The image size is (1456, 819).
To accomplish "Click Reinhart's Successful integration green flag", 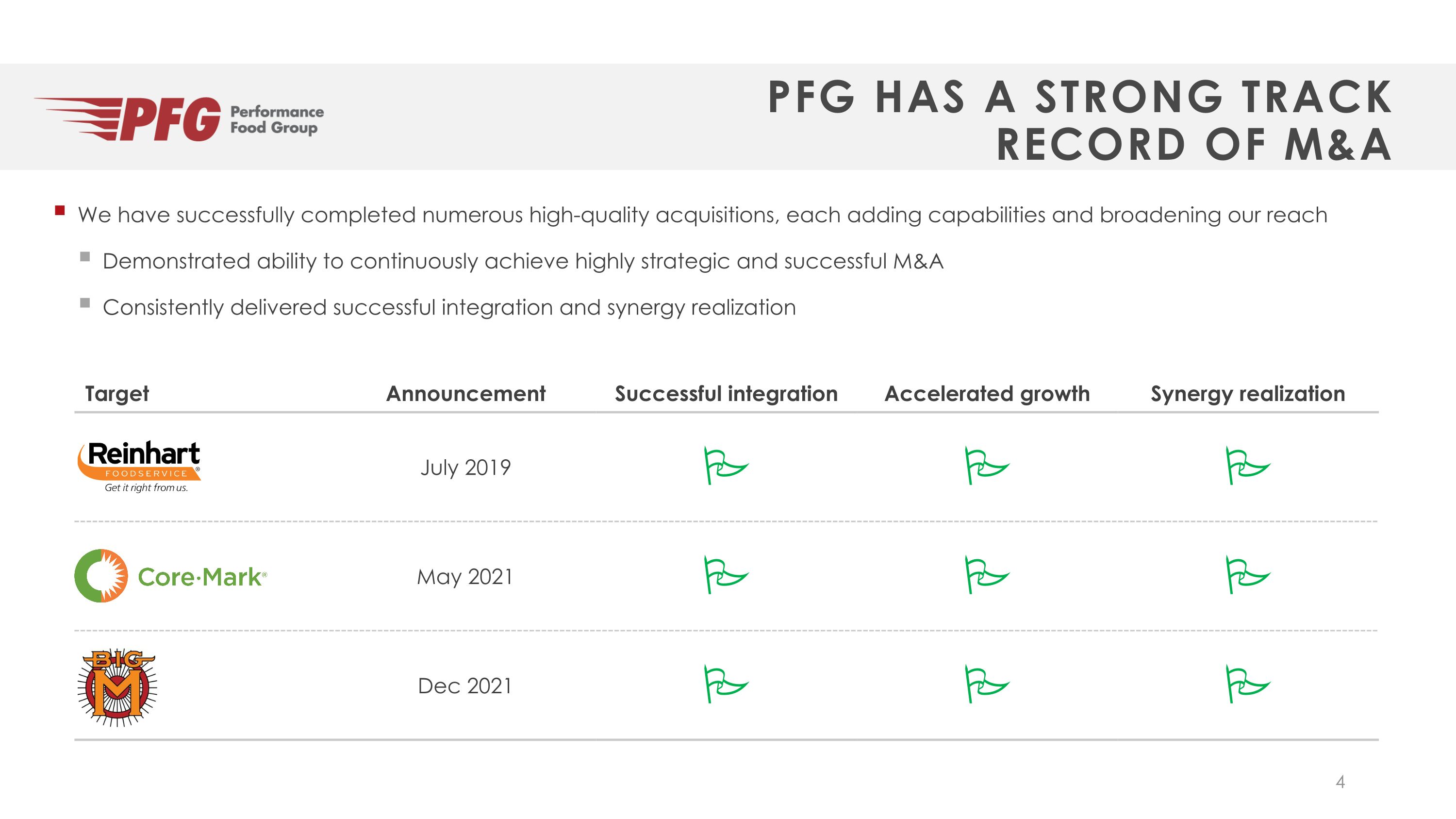I will click(725, 466).
